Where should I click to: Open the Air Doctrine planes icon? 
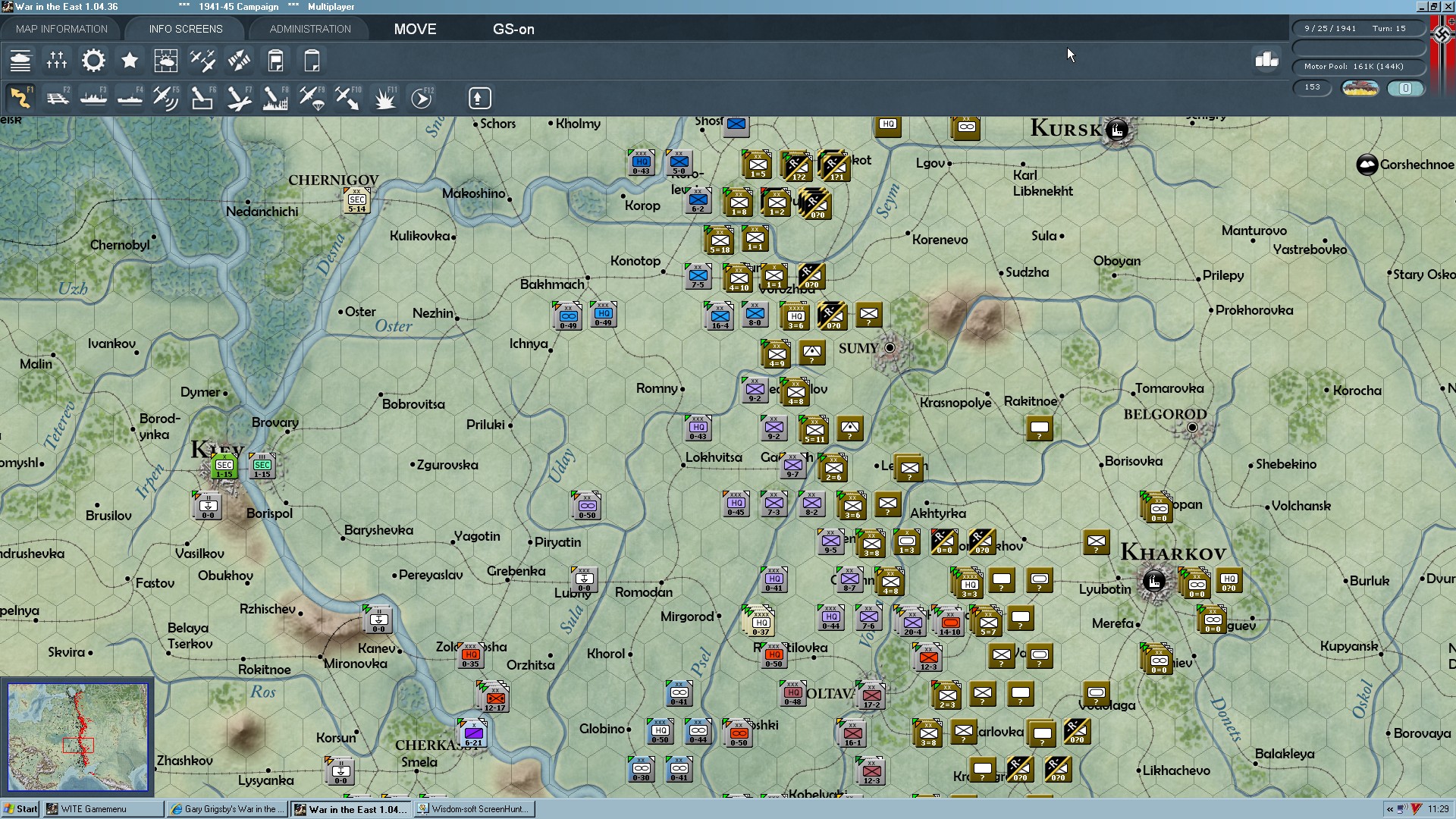(202, 61)
